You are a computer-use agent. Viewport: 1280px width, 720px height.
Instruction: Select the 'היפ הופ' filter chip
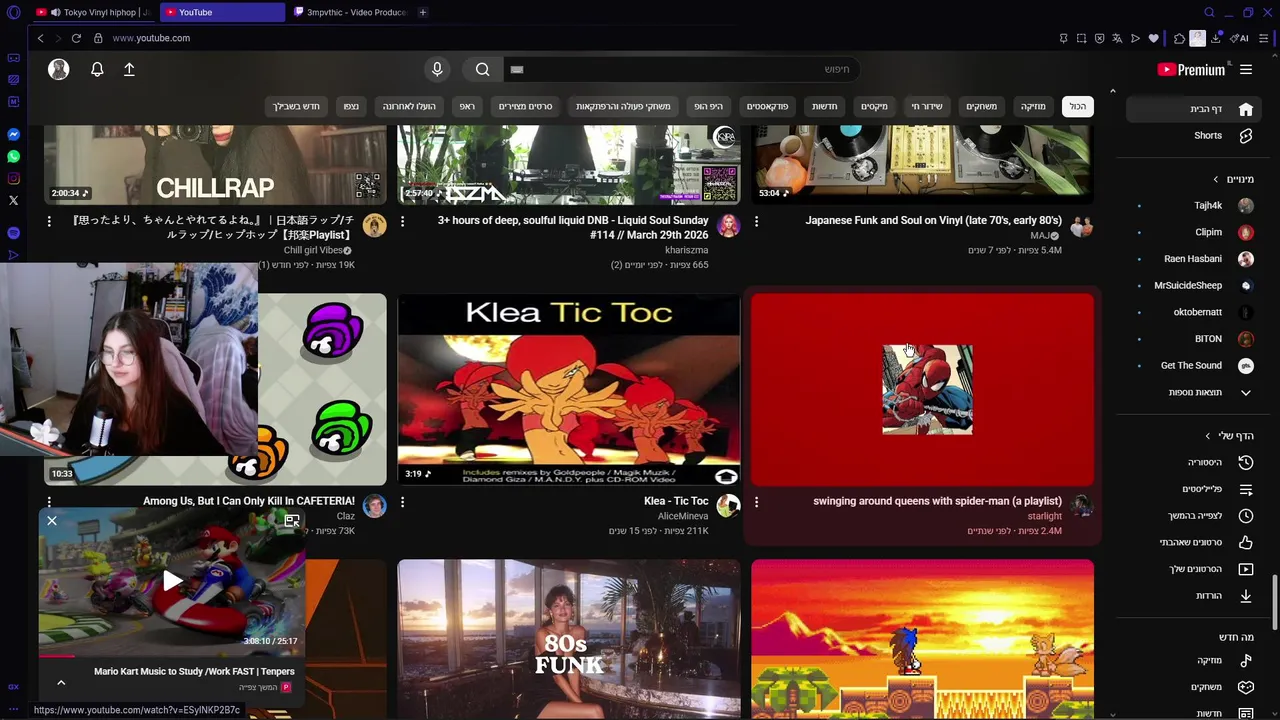click(709, 106)
